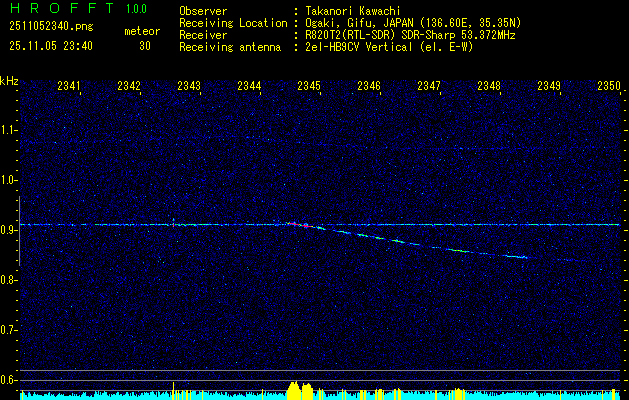Click the 25.11.05 23:40 date stamp

pos(50,45)
